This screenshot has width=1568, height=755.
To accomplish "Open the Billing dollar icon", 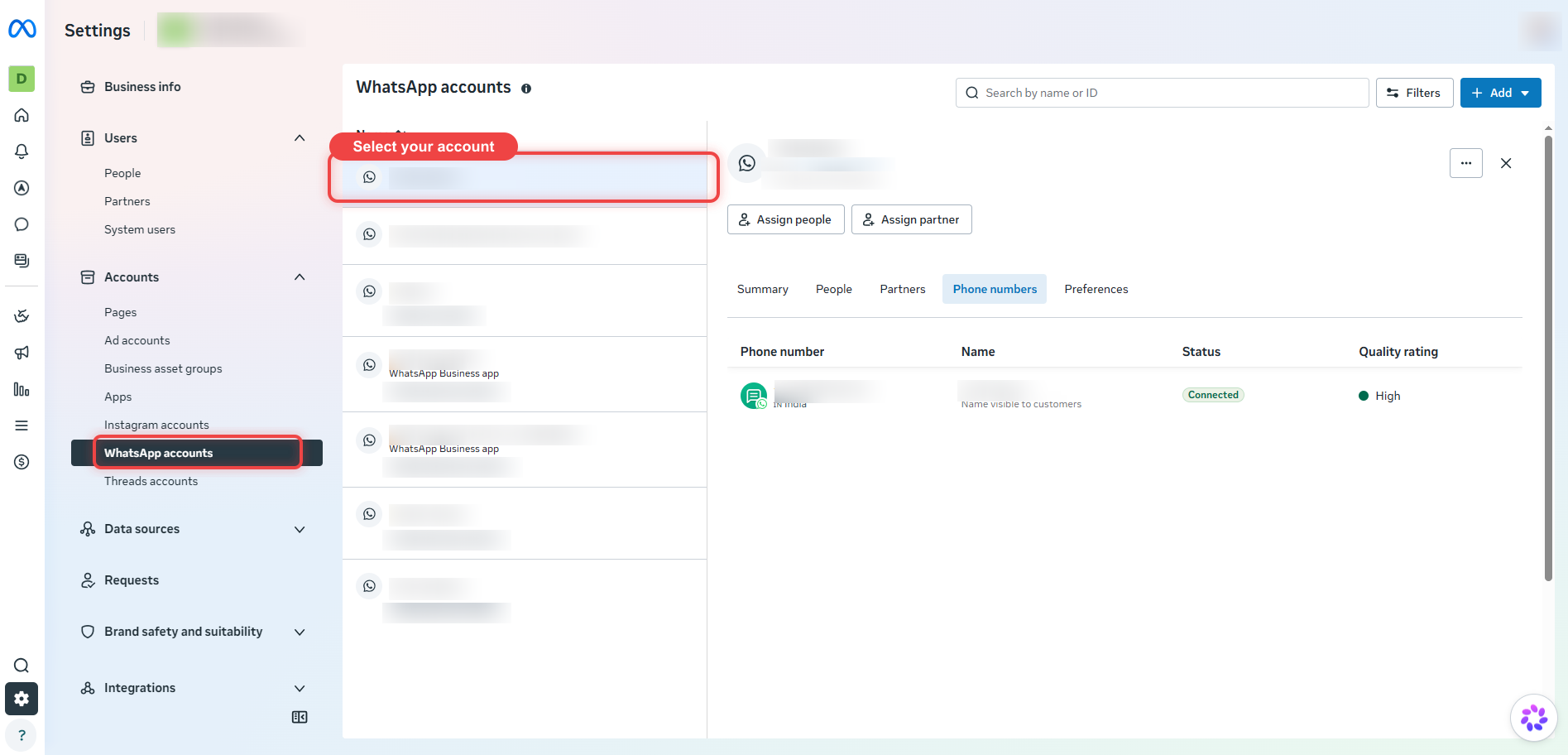I will point(22,462).
